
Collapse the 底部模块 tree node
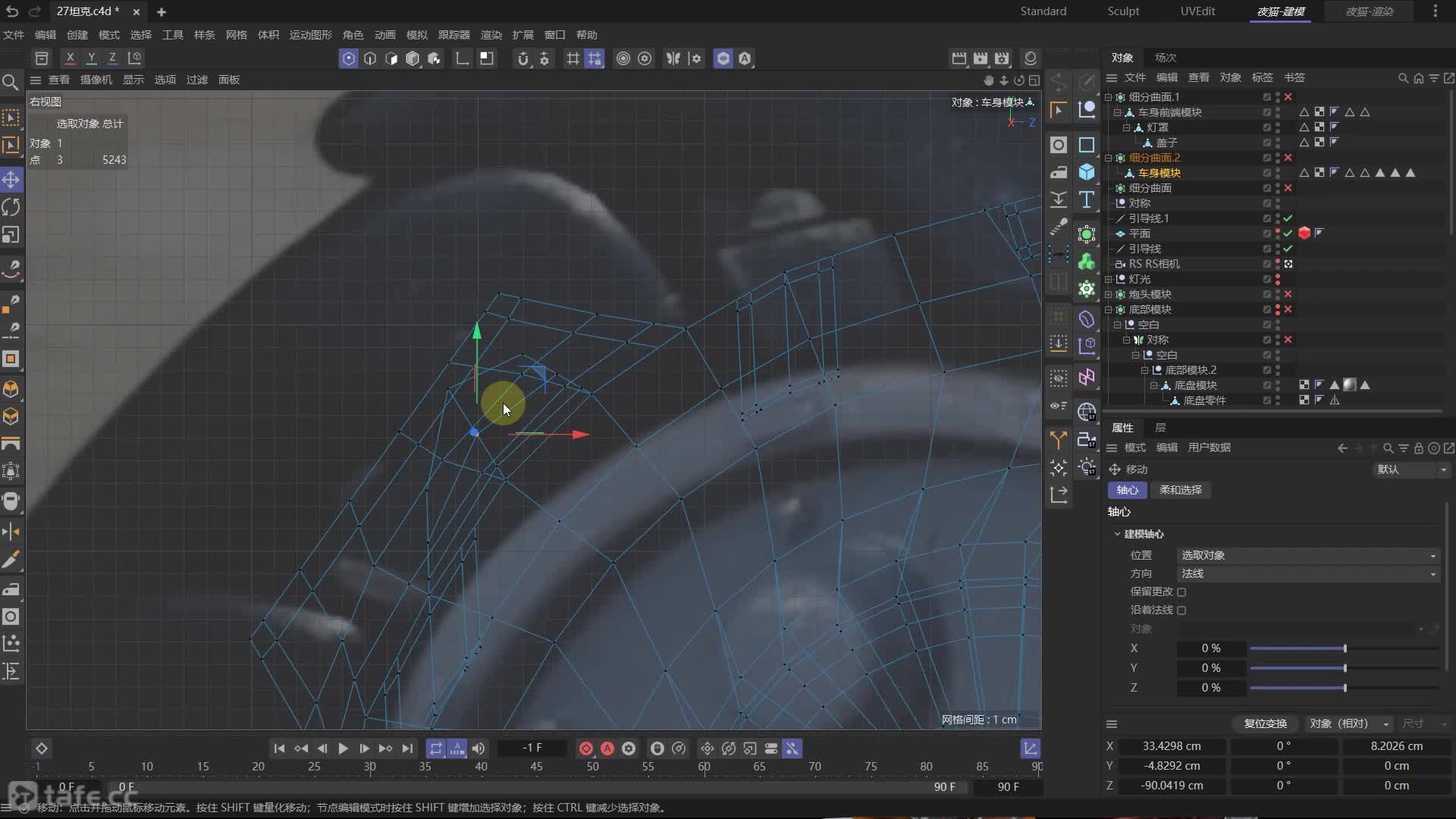[1109, 309]
